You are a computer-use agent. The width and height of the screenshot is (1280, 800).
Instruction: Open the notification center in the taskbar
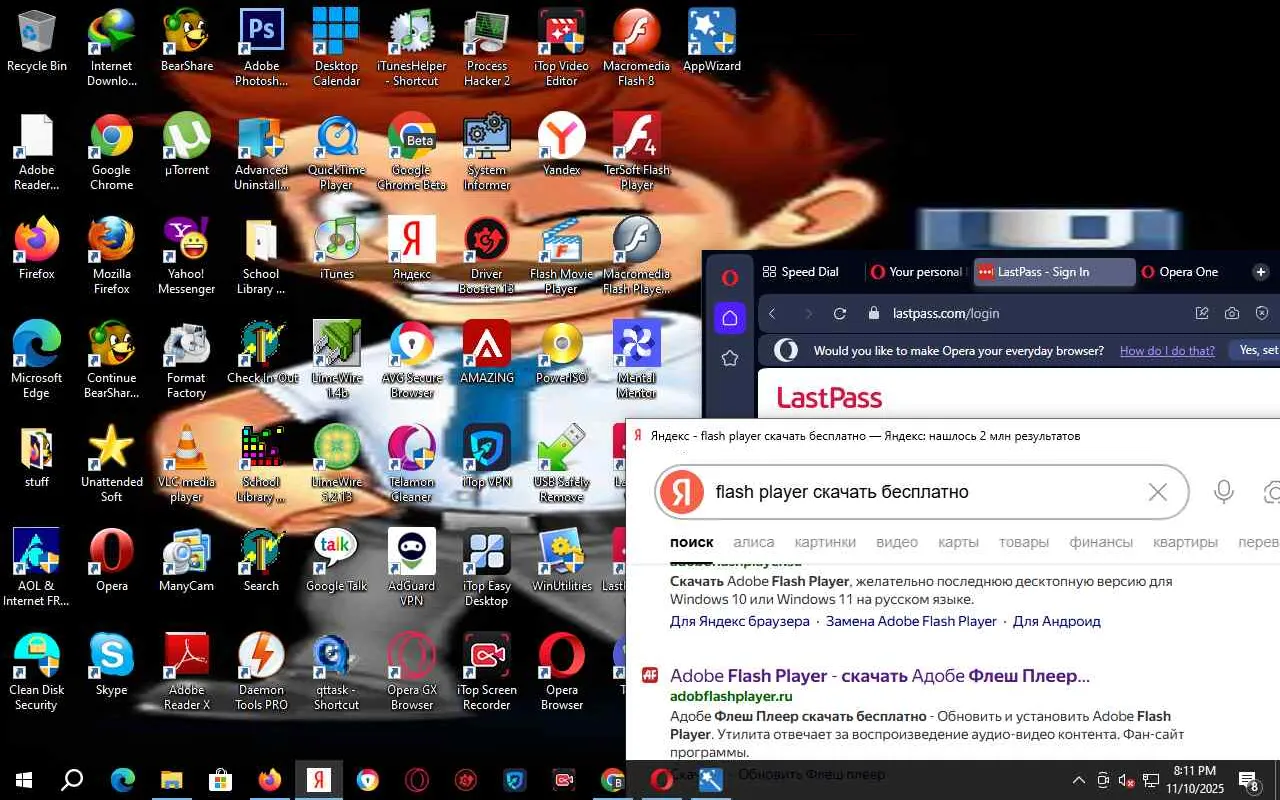pyautogui.click(x=1248, y=780)
